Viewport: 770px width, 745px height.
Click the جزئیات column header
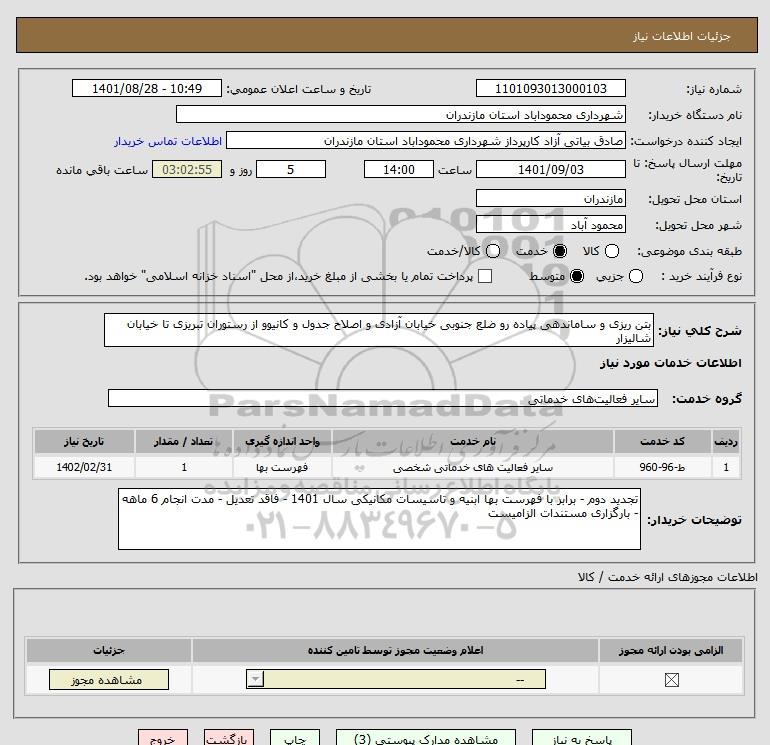pos(109,650)
